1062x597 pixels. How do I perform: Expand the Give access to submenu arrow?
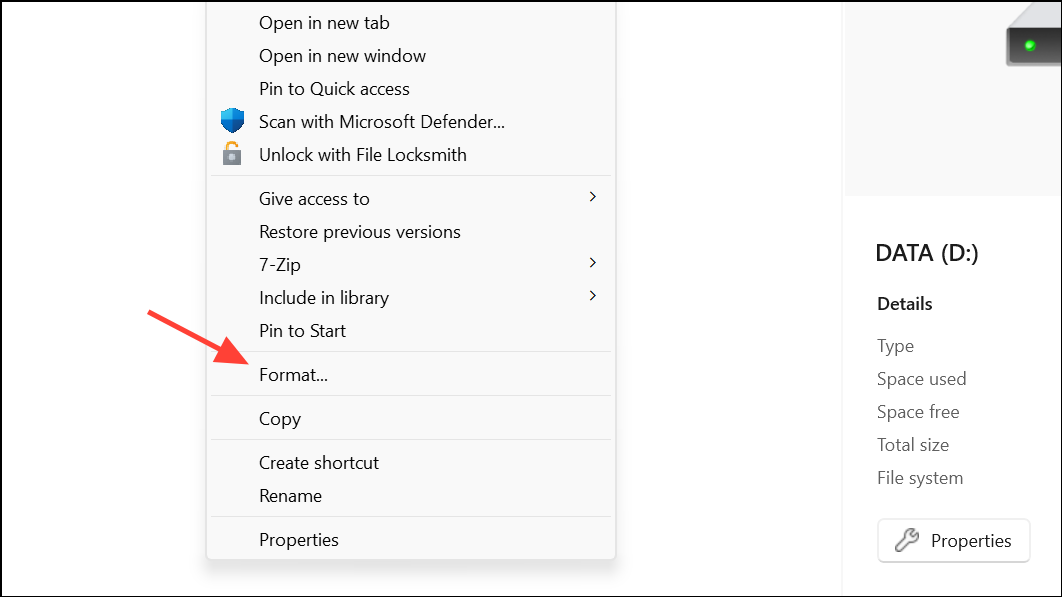(x=593, y=197)
